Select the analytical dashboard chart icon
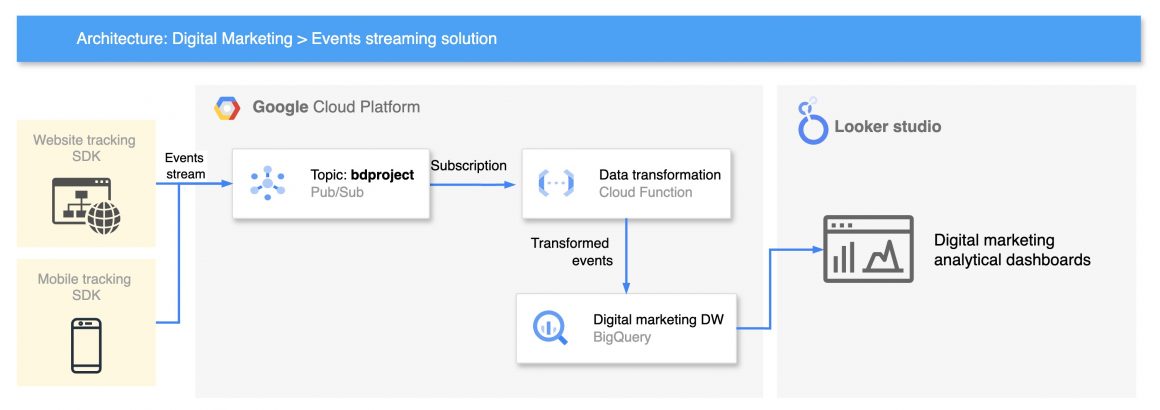1160x410 pixels. pos(867,249)
